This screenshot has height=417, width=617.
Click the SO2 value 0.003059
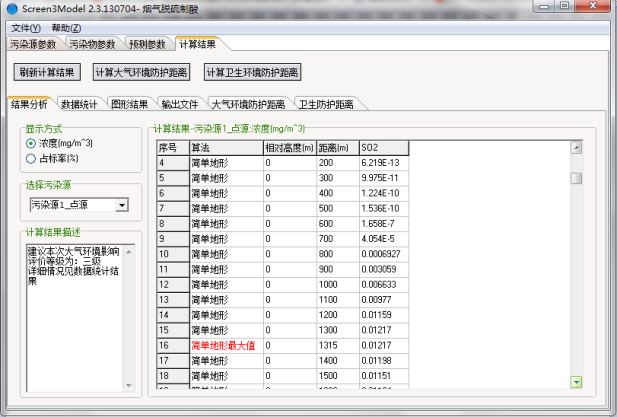(384, 269)
